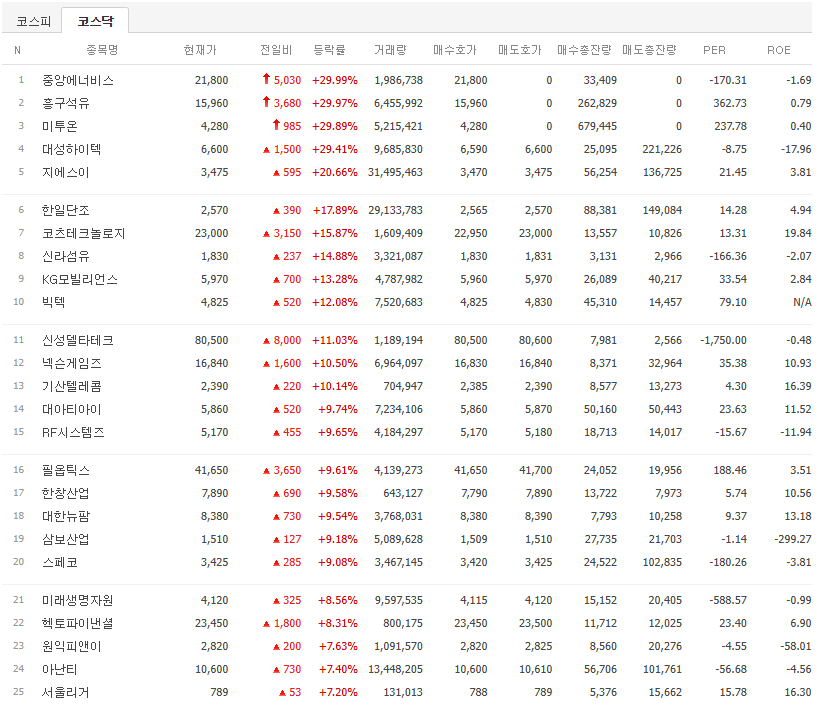Open stock 삼보산업
The height and width of the screenshot is (708, 836).
66,540
